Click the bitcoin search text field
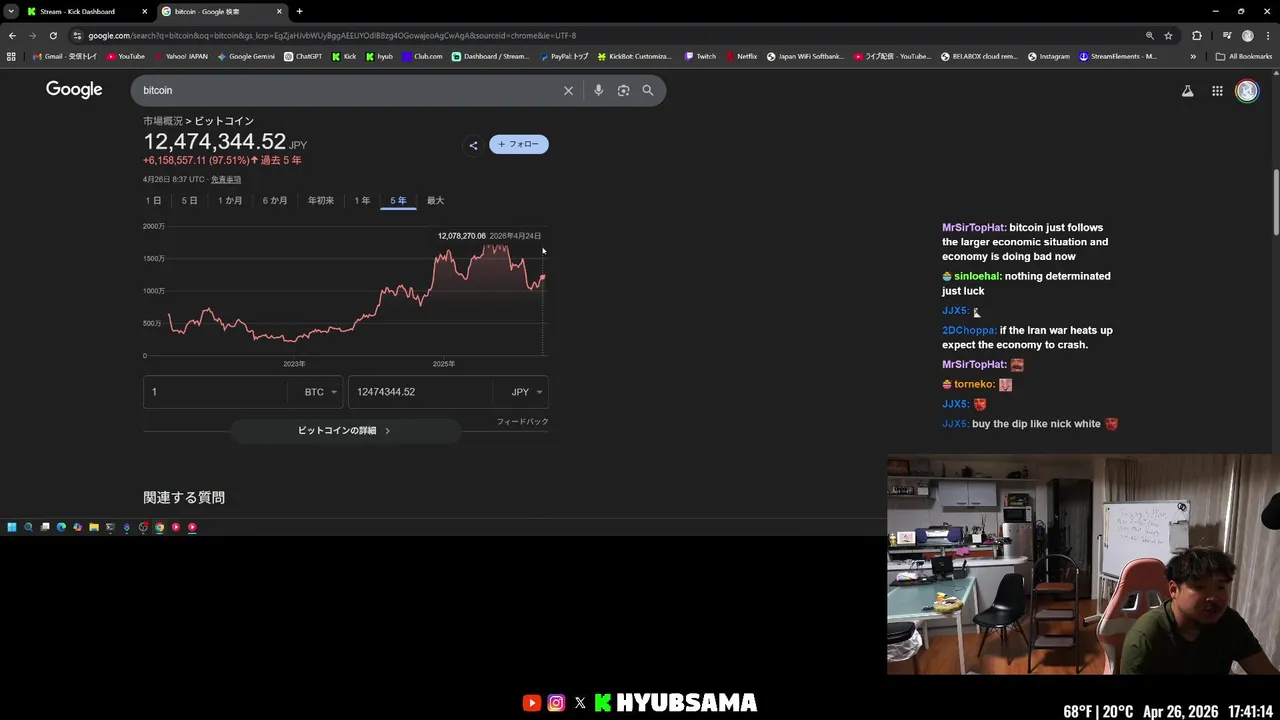Viewport: 1280px width, 720px height. click(x=345, y=90)
